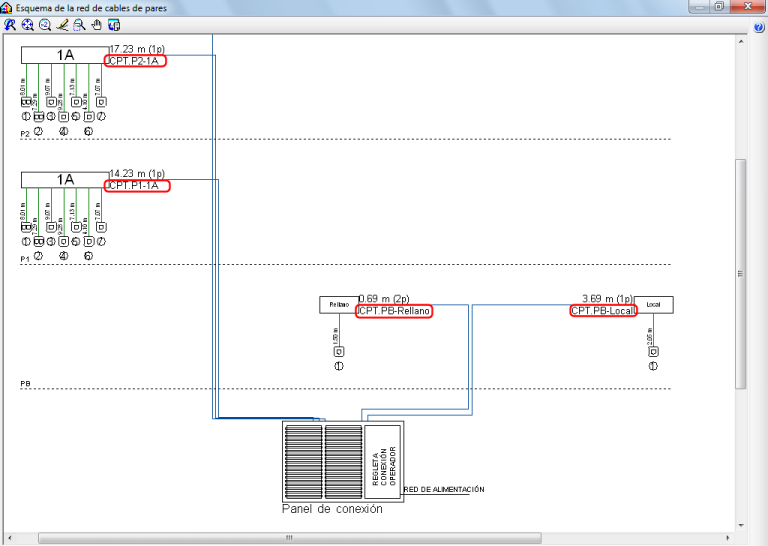
Task: Click the application icon in title bar
Action: (6, 8)
